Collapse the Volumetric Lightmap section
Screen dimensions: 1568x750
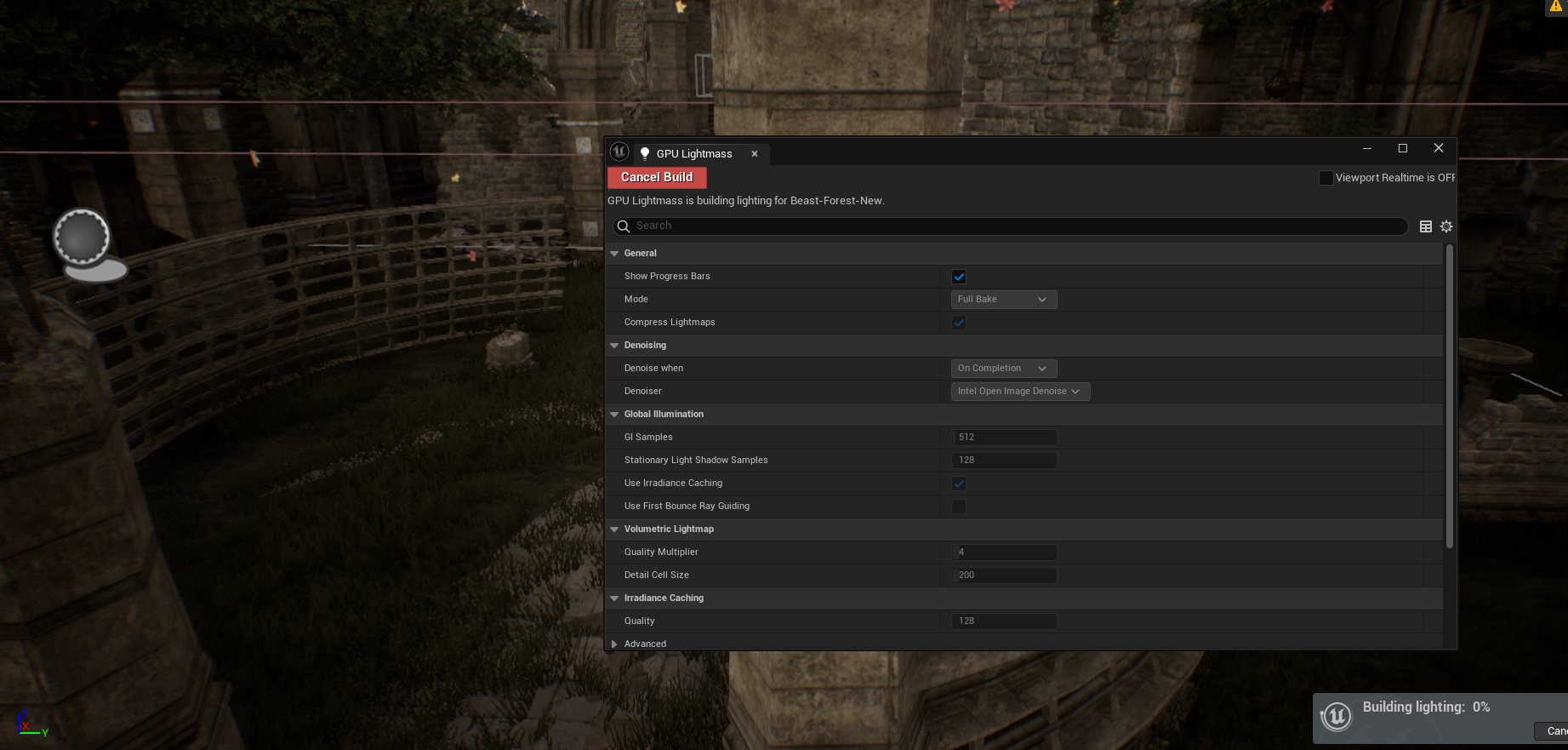(x=614, y=530)
